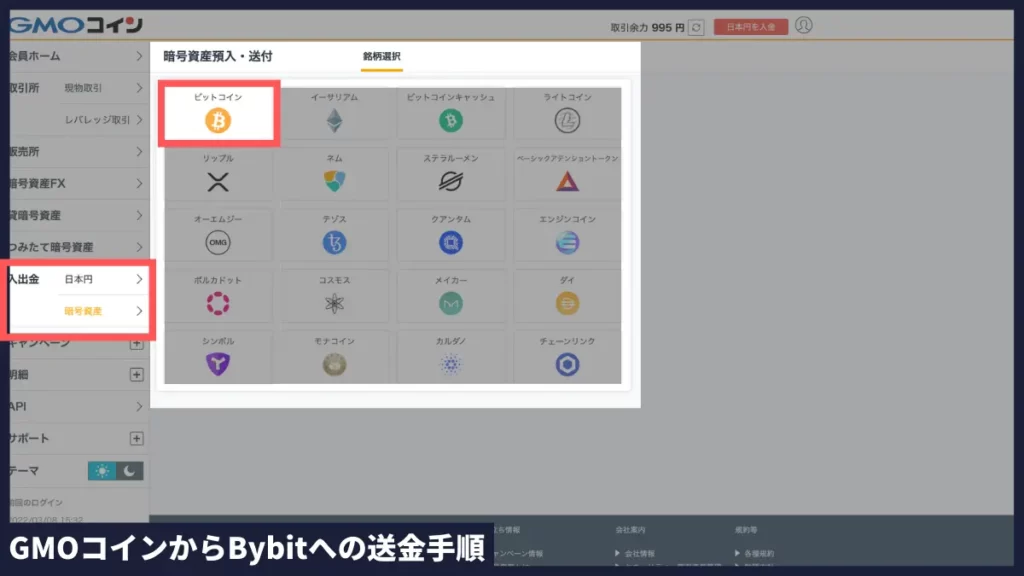Select the Cosmos (コスモス) icon
The image size is (1024, 576).
click(334, 304)
